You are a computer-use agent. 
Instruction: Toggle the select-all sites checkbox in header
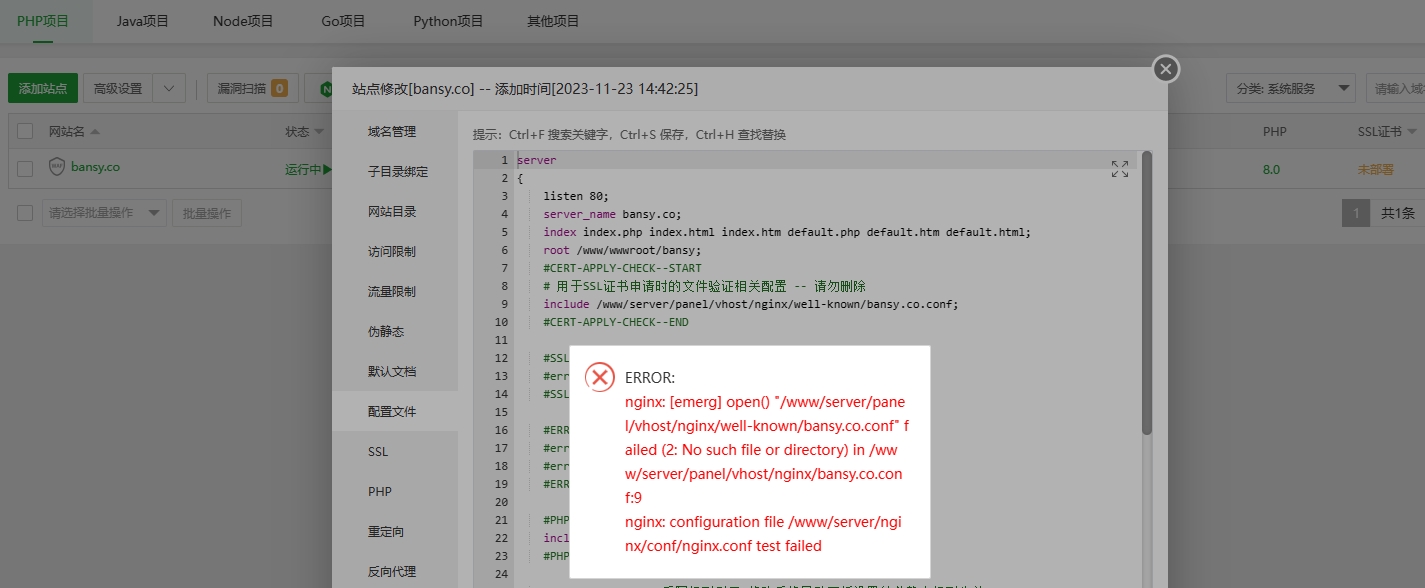coord(26,132)
